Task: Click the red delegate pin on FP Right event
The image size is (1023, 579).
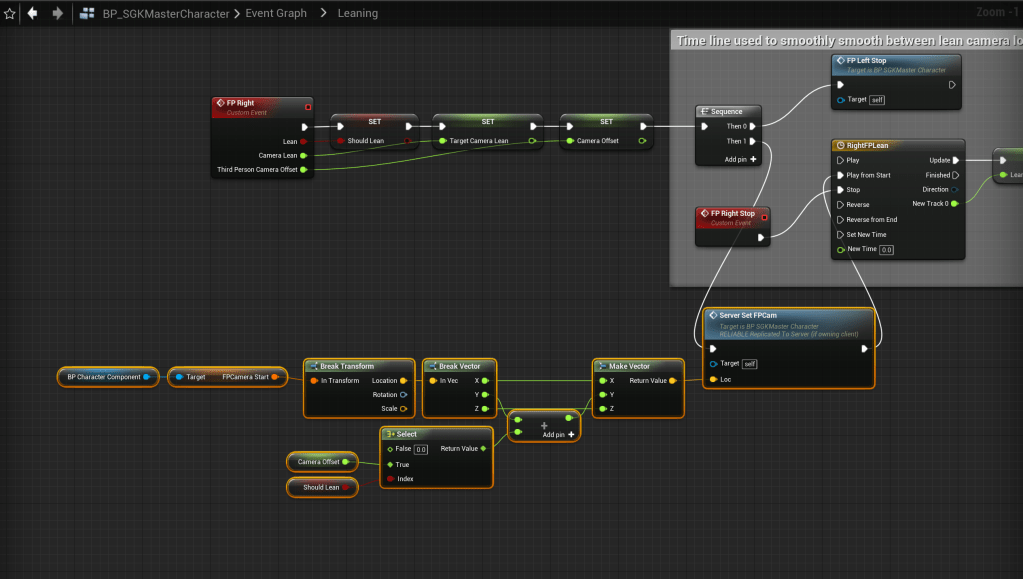Action: (308, 106)
